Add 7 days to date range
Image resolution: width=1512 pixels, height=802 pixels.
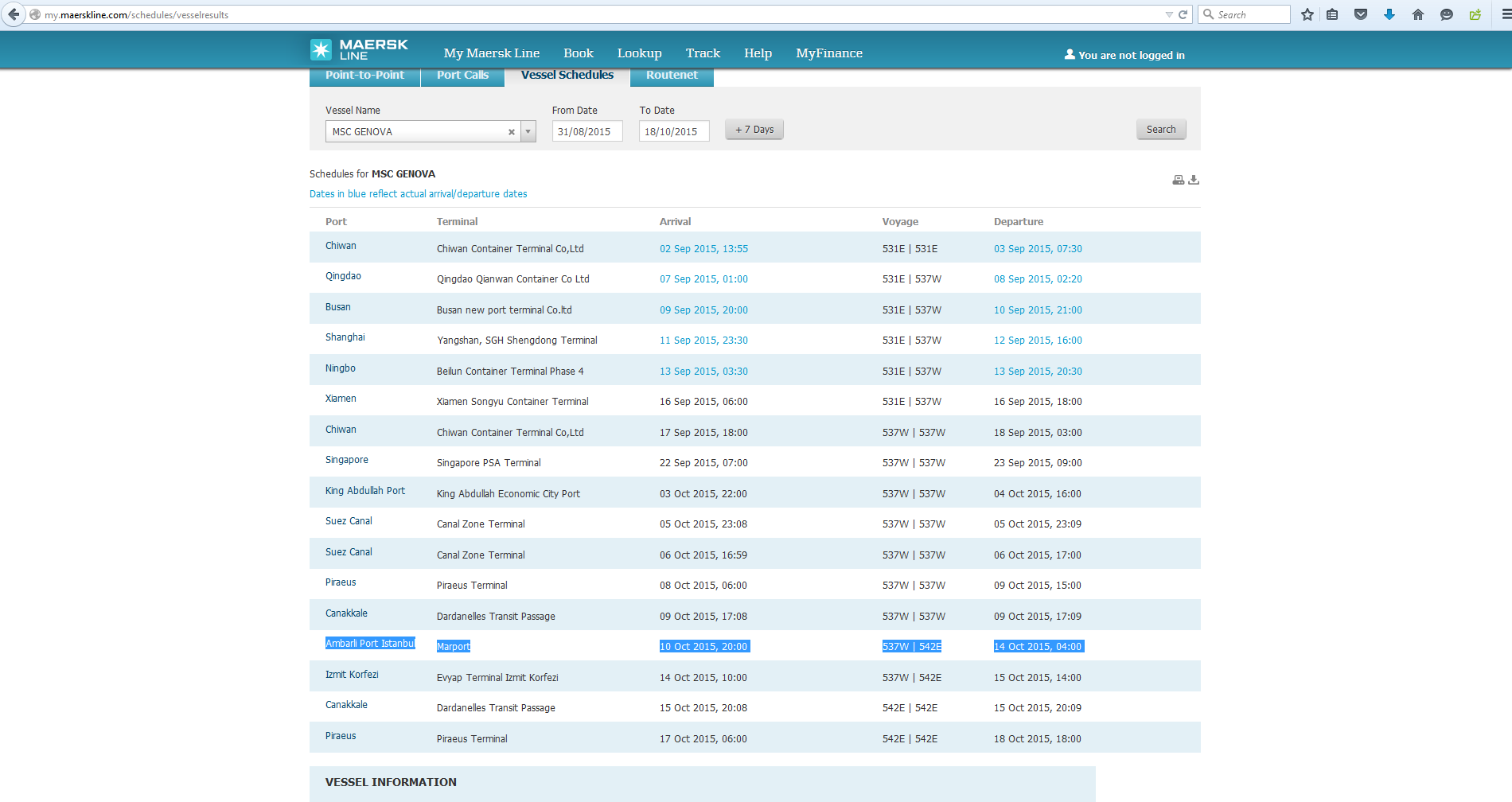tap(754, 130)
